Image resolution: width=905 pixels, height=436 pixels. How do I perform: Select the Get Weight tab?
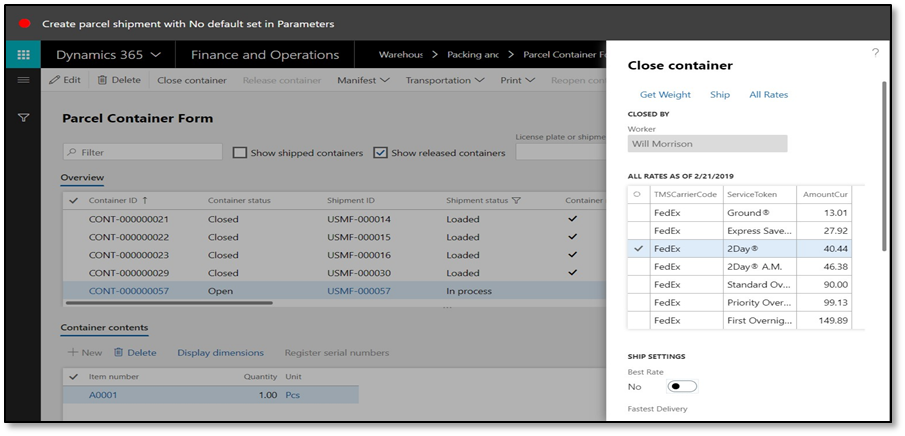[665, 95]
